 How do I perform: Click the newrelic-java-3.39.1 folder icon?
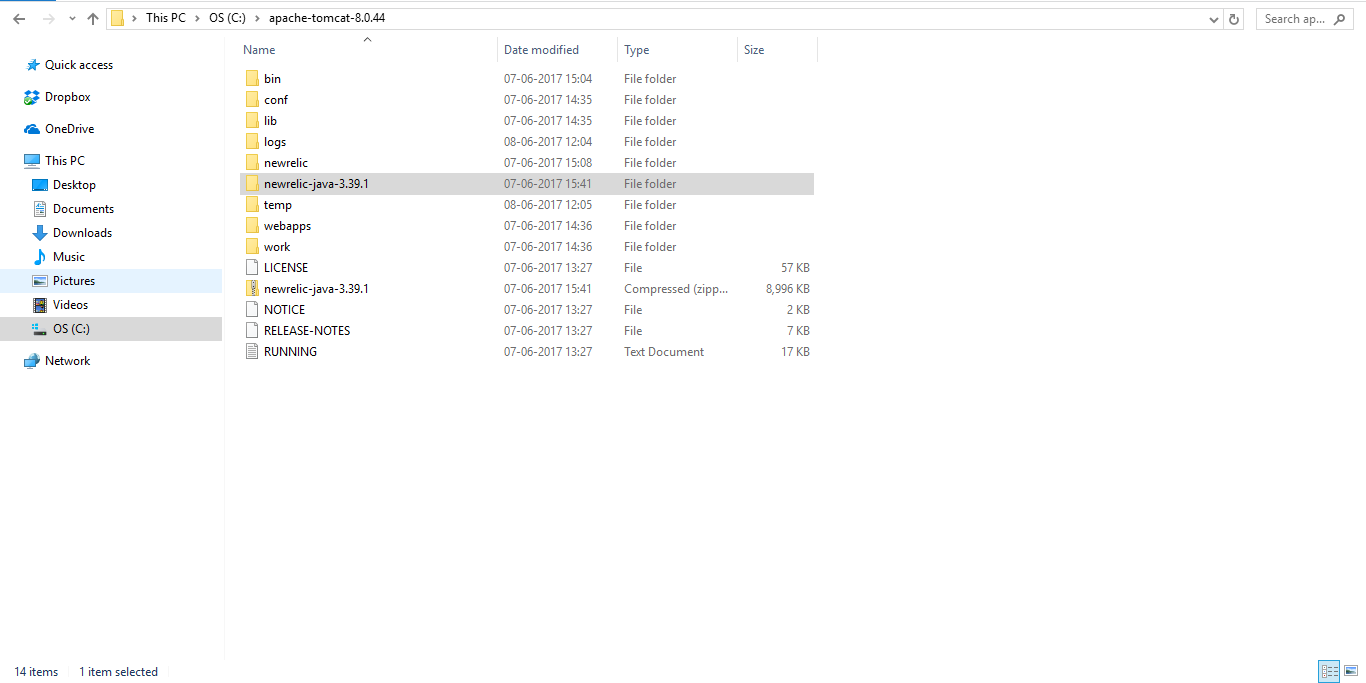click(x=252, y=184)
